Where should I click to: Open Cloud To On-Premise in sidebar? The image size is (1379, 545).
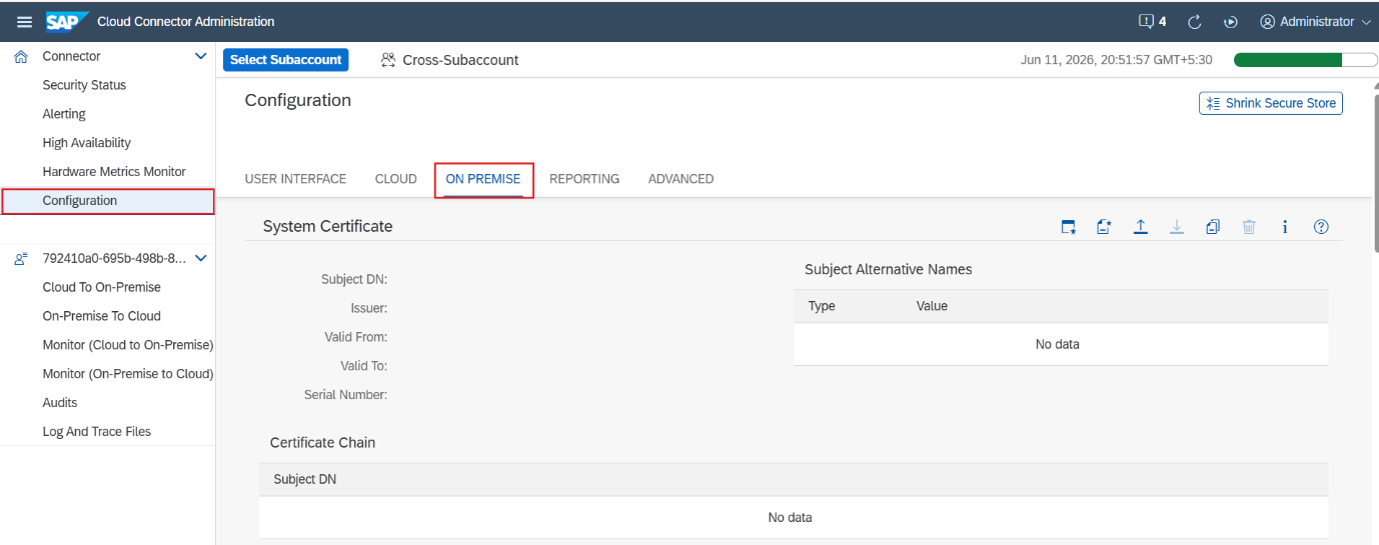pyautogui.click(x=101, y=287)
